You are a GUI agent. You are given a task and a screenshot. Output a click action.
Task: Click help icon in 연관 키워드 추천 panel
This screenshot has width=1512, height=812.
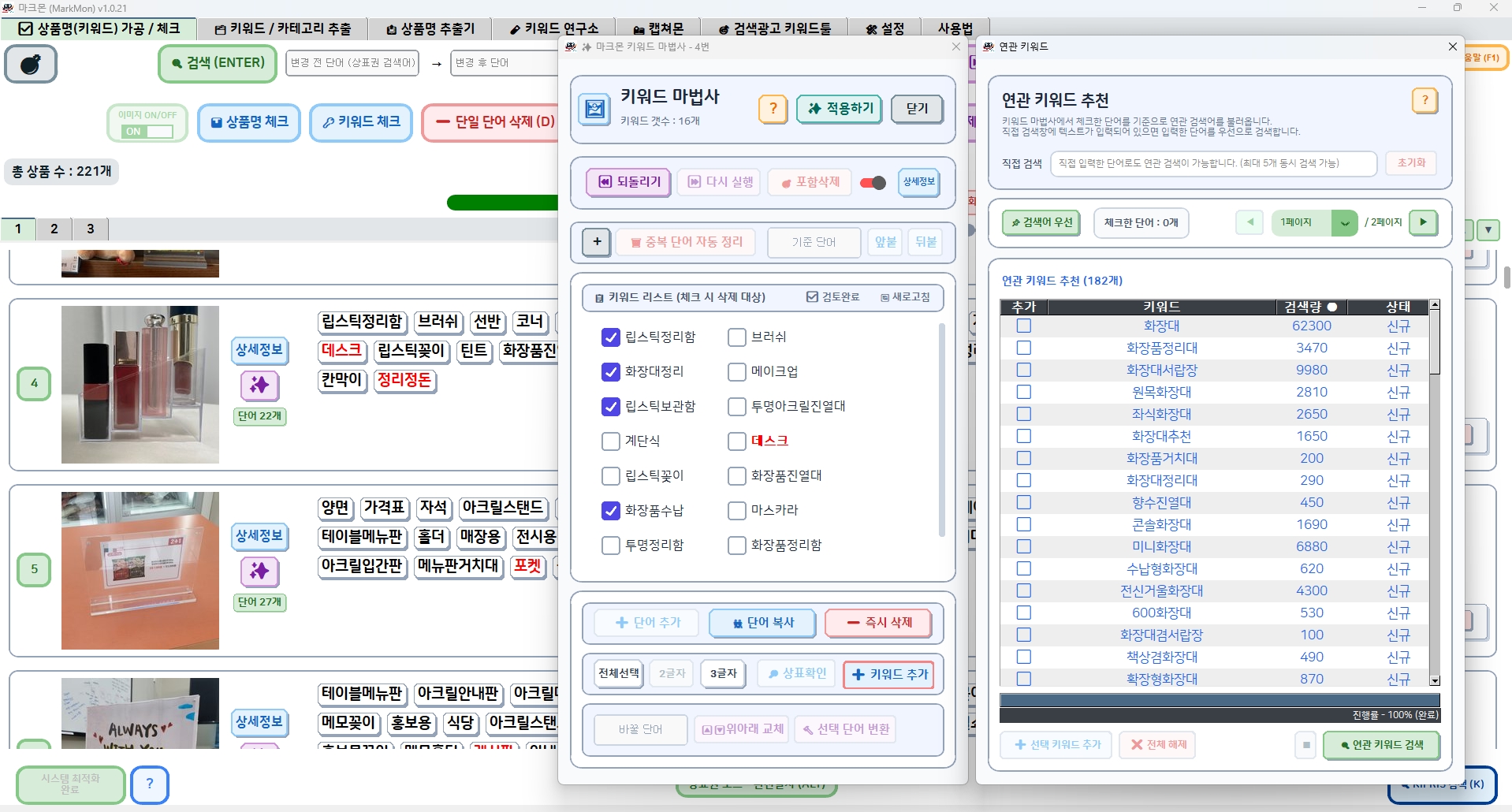tap(1424, 100)
